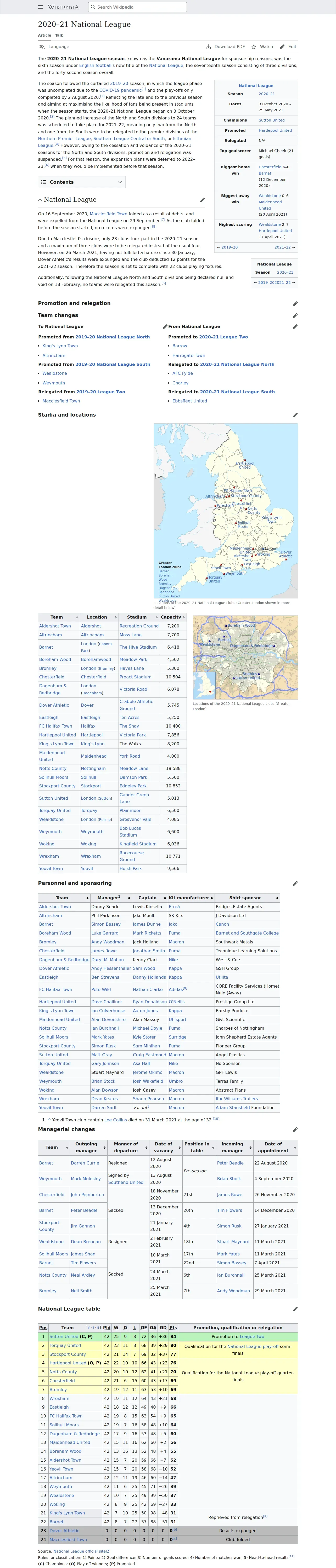
Task: Click the search magnifier icon
Action: pos(93,7)
